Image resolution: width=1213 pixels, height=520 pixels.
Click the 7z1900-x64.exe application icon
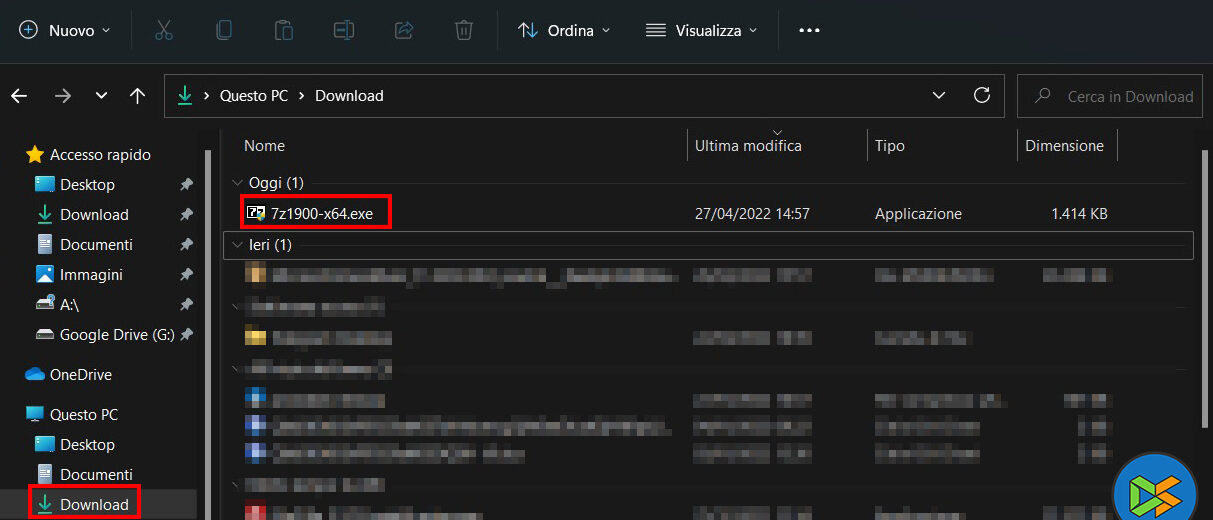[x=256, y=213]
